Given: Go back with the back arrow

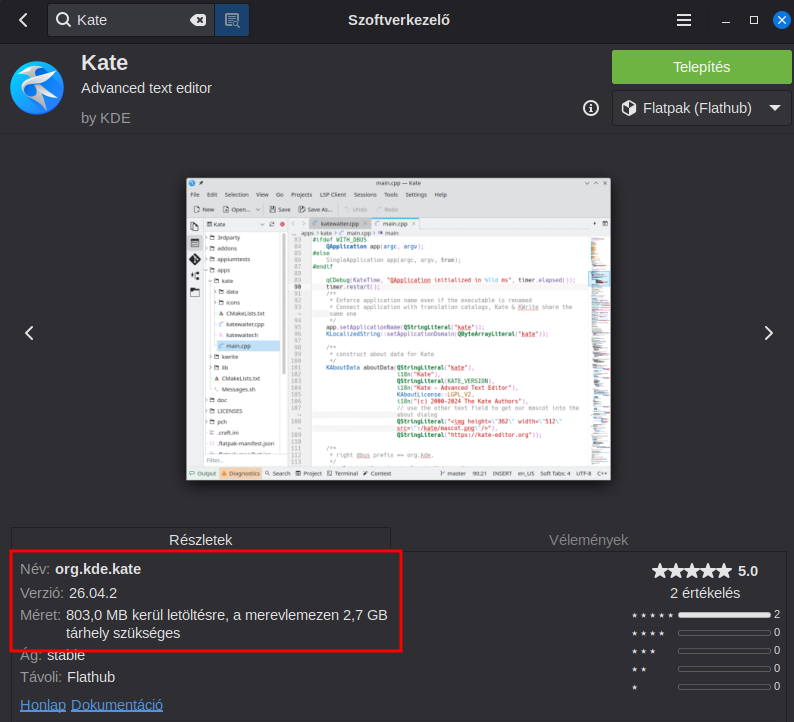Looking at the screenshot, I should (23, 20).
